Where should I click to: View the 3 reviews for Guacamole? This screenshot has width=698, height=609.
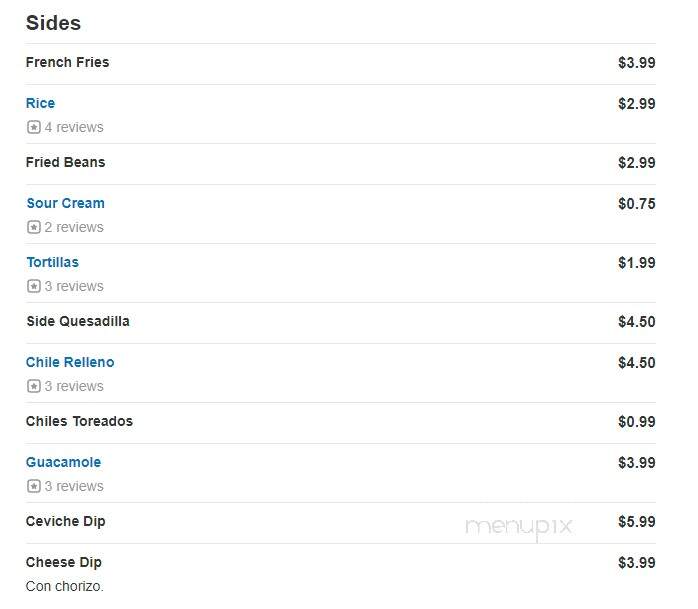[74, 486]
